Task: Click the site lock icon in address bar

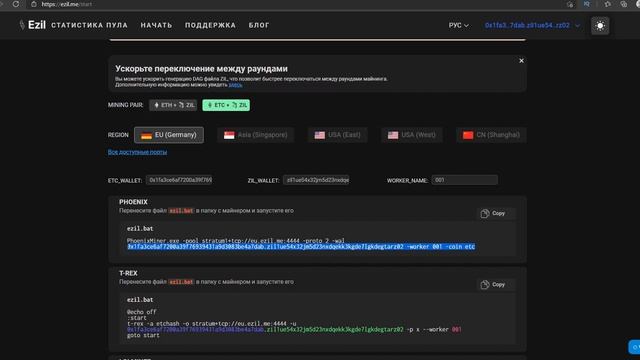Action: tap(34, 4)
